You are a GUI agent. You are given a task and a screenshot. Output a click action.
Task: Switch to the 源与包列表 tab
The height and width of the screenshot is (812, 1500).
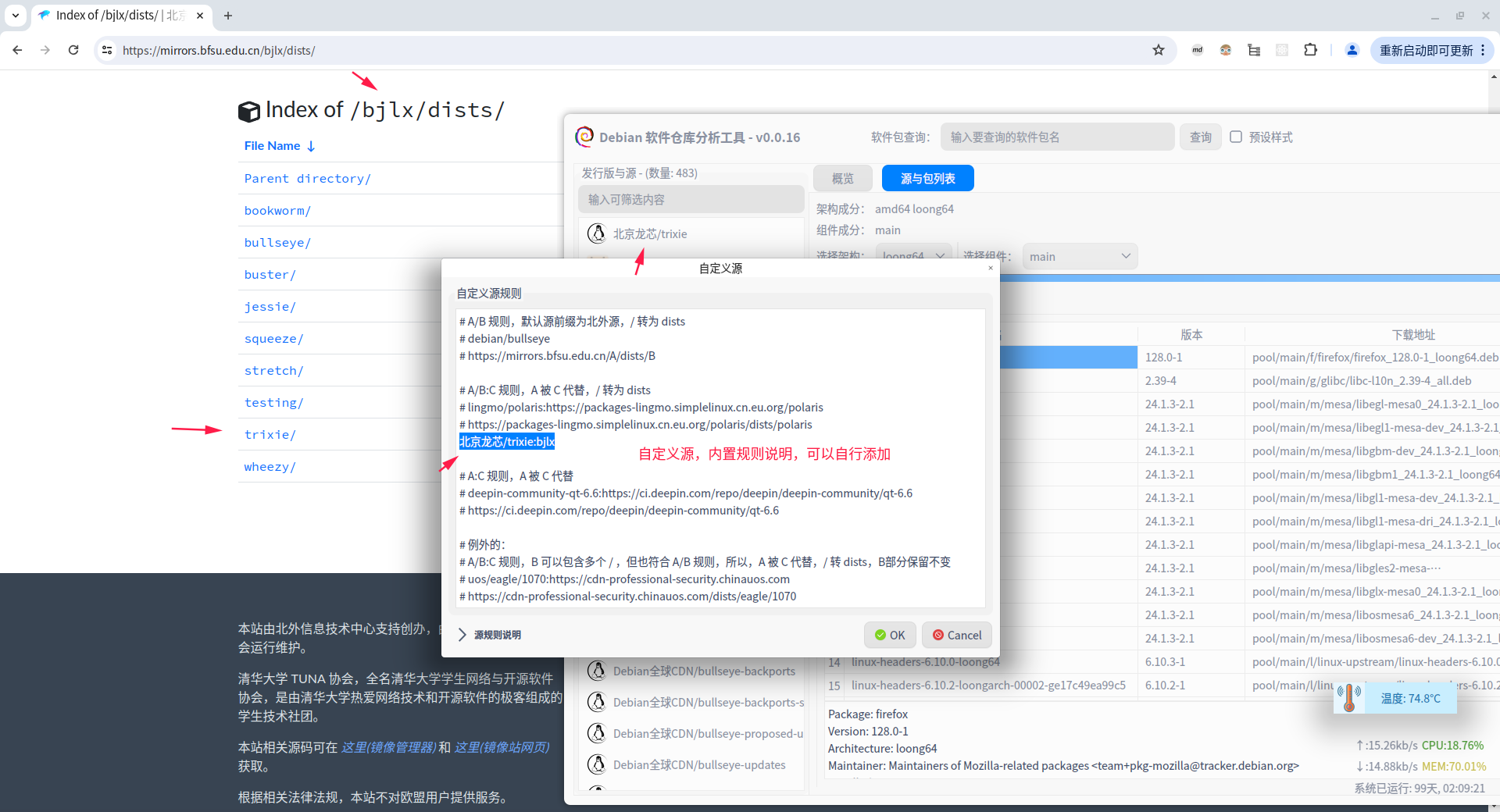pos(927,179)
